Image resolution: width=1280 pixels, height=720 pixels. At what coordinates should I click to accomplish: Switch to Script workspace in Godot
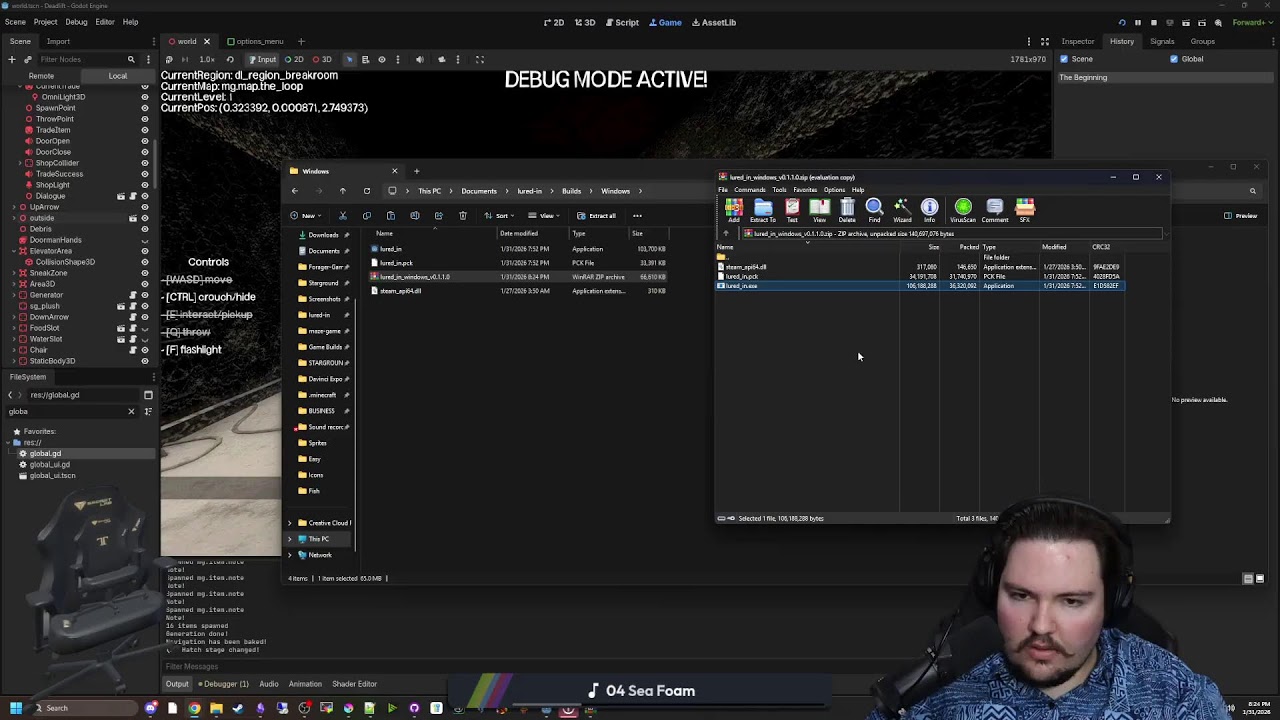(x=621, y=22)
